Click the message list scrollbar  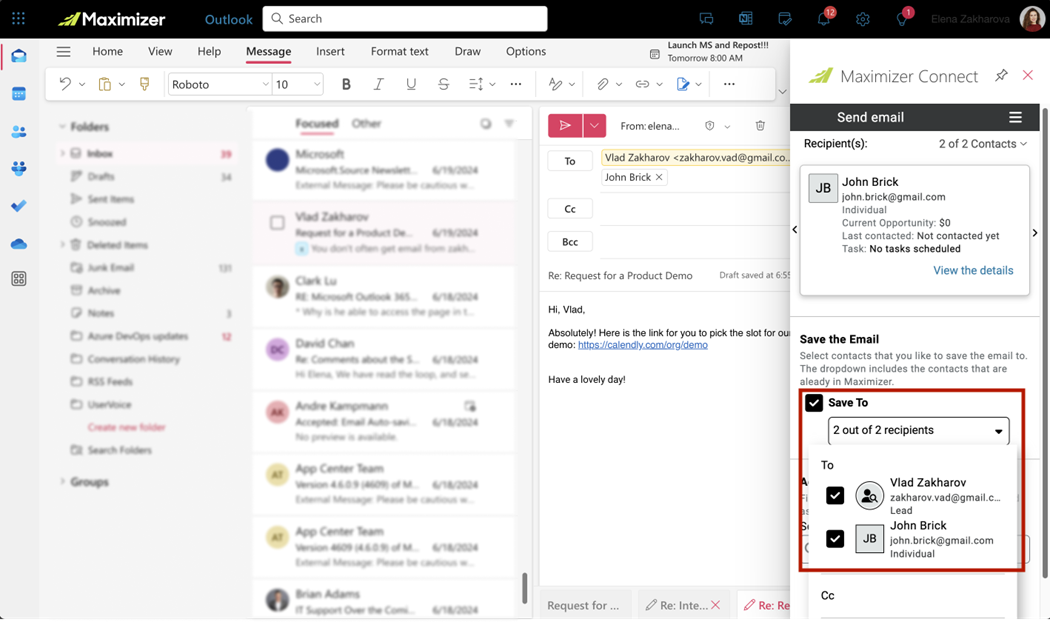click(524, 588)
